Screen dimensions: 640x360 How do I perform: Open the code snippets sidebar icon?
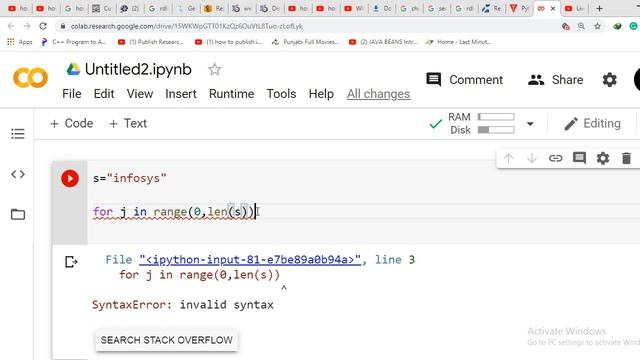[18, 174]
